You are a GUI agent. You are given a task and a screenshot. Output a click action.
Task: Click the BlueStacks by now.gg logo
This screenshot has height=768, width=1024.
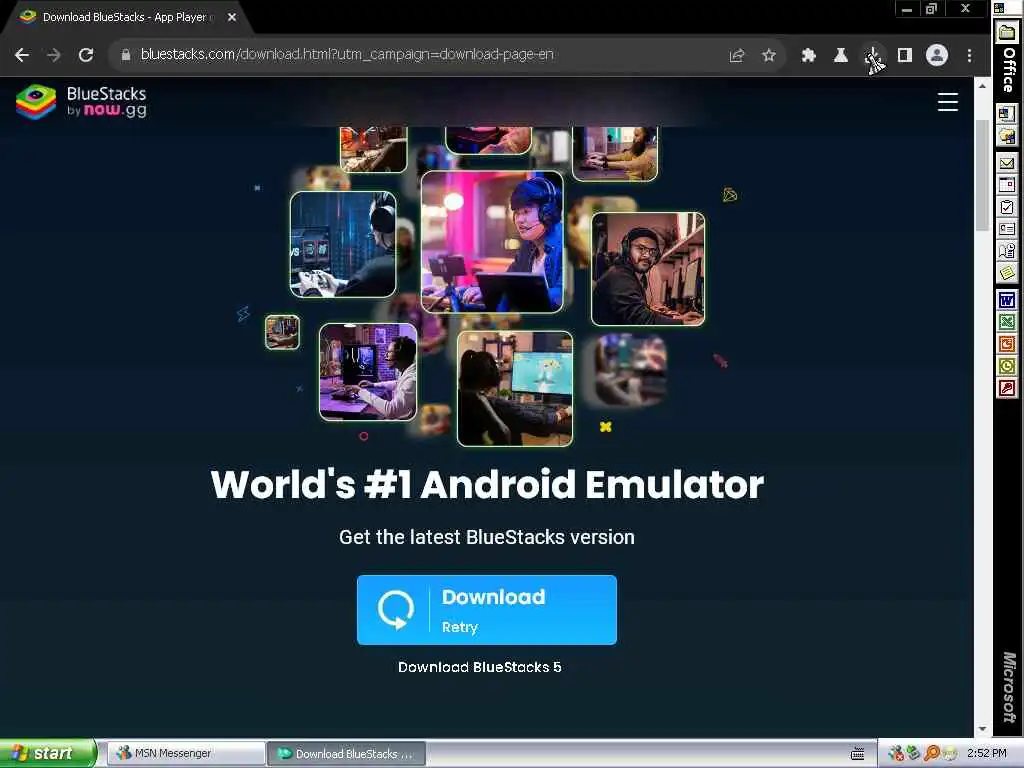click(82, 102)
